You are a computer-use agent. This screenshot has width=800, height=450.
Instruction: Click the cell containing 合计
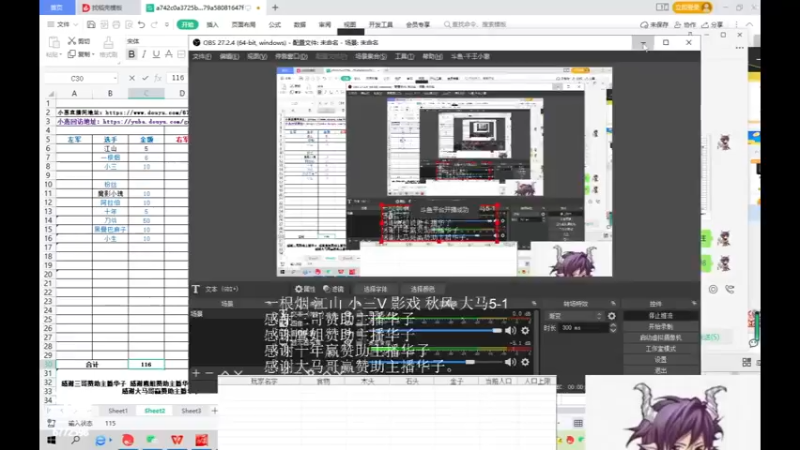point(92,364)
